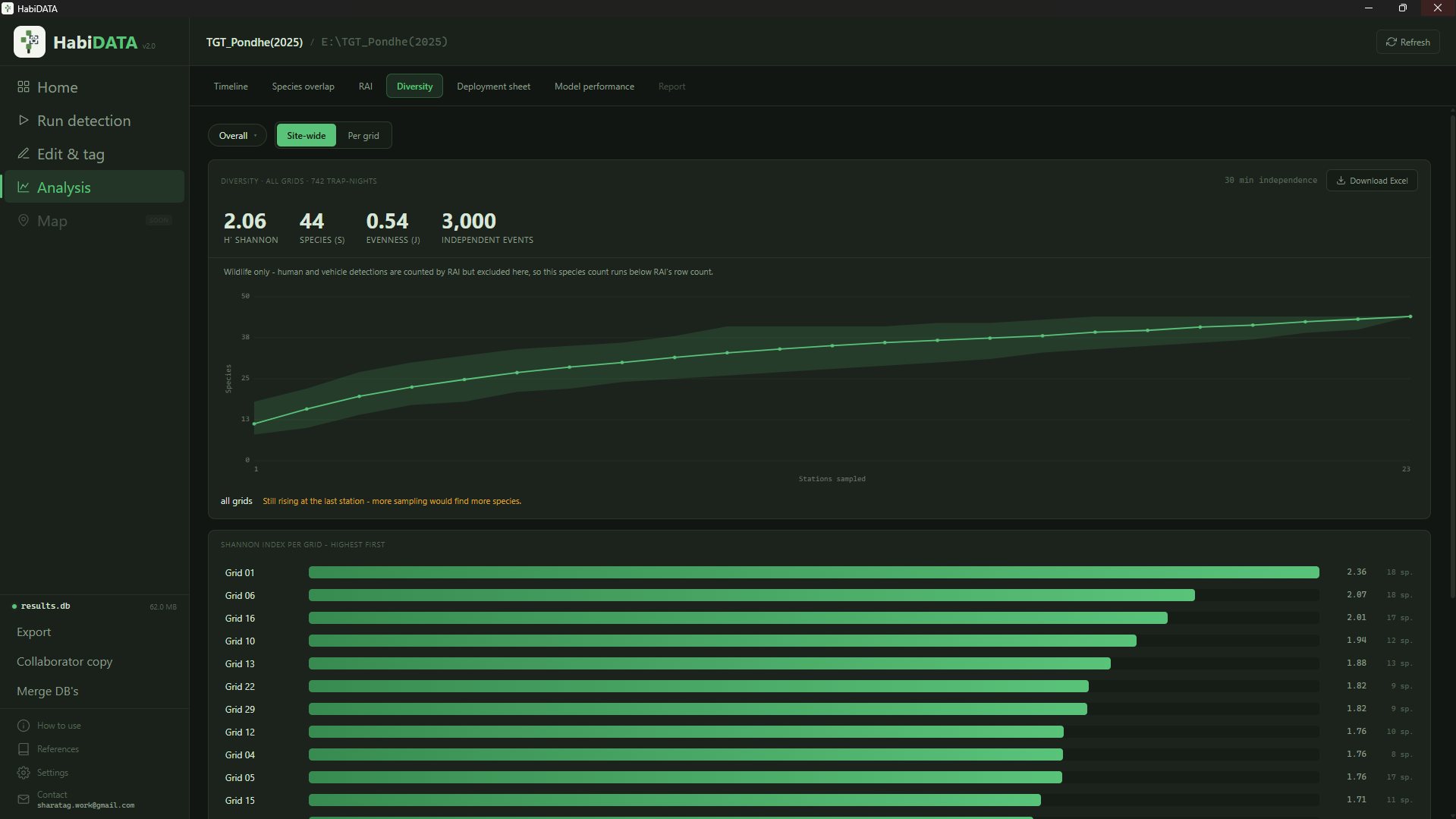This screenshot has height=819, width=1456.
Task: Click the Grid 15 row label
Action: click(x=240, y=801)
